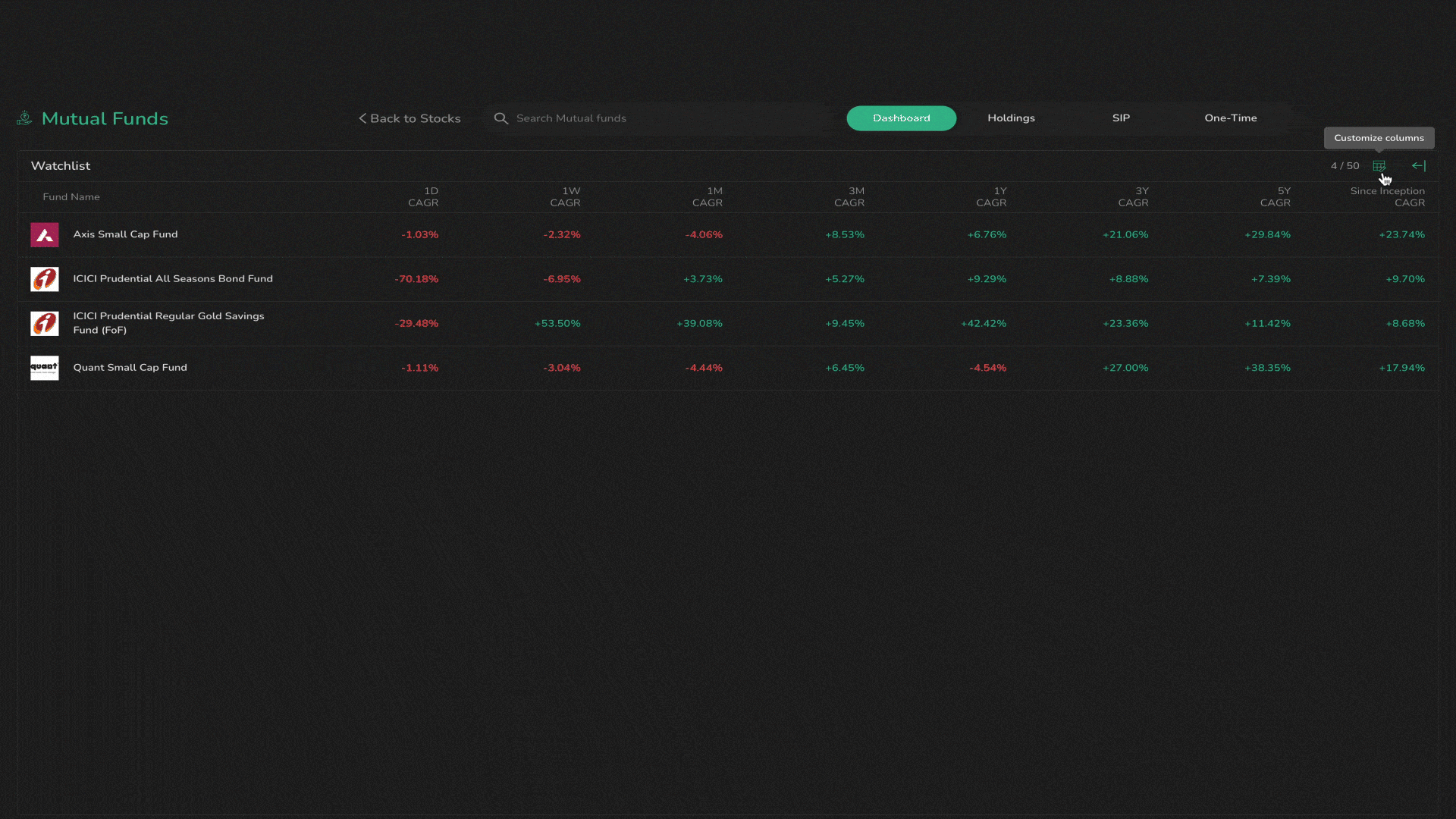Click the back chevron next to Stocks
This screenshot has width=1456, height=819.
[362, 118]
